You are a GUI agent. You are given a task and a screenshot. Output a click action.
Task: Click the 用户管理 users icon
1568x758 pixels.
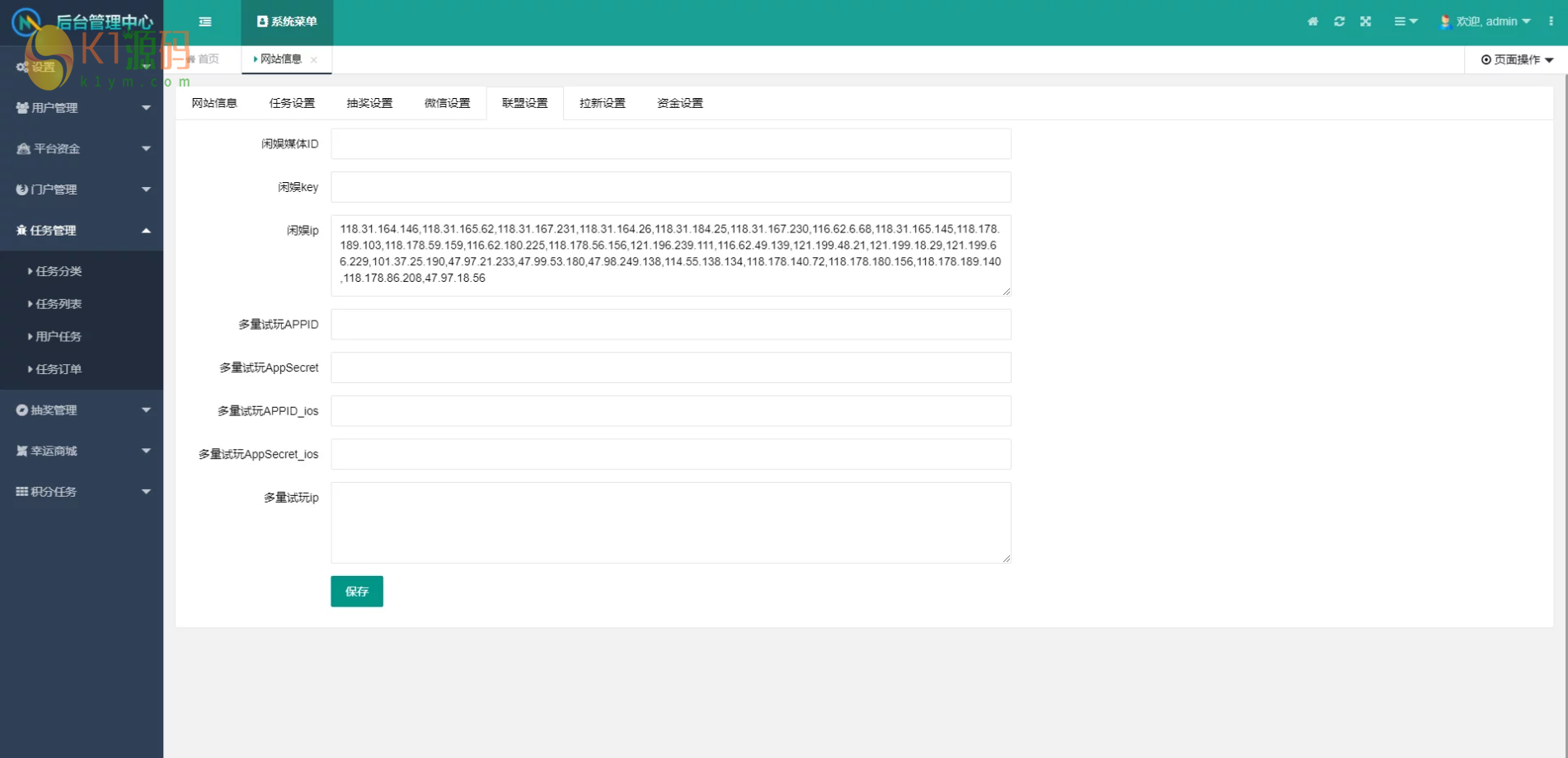click(22, 108)
